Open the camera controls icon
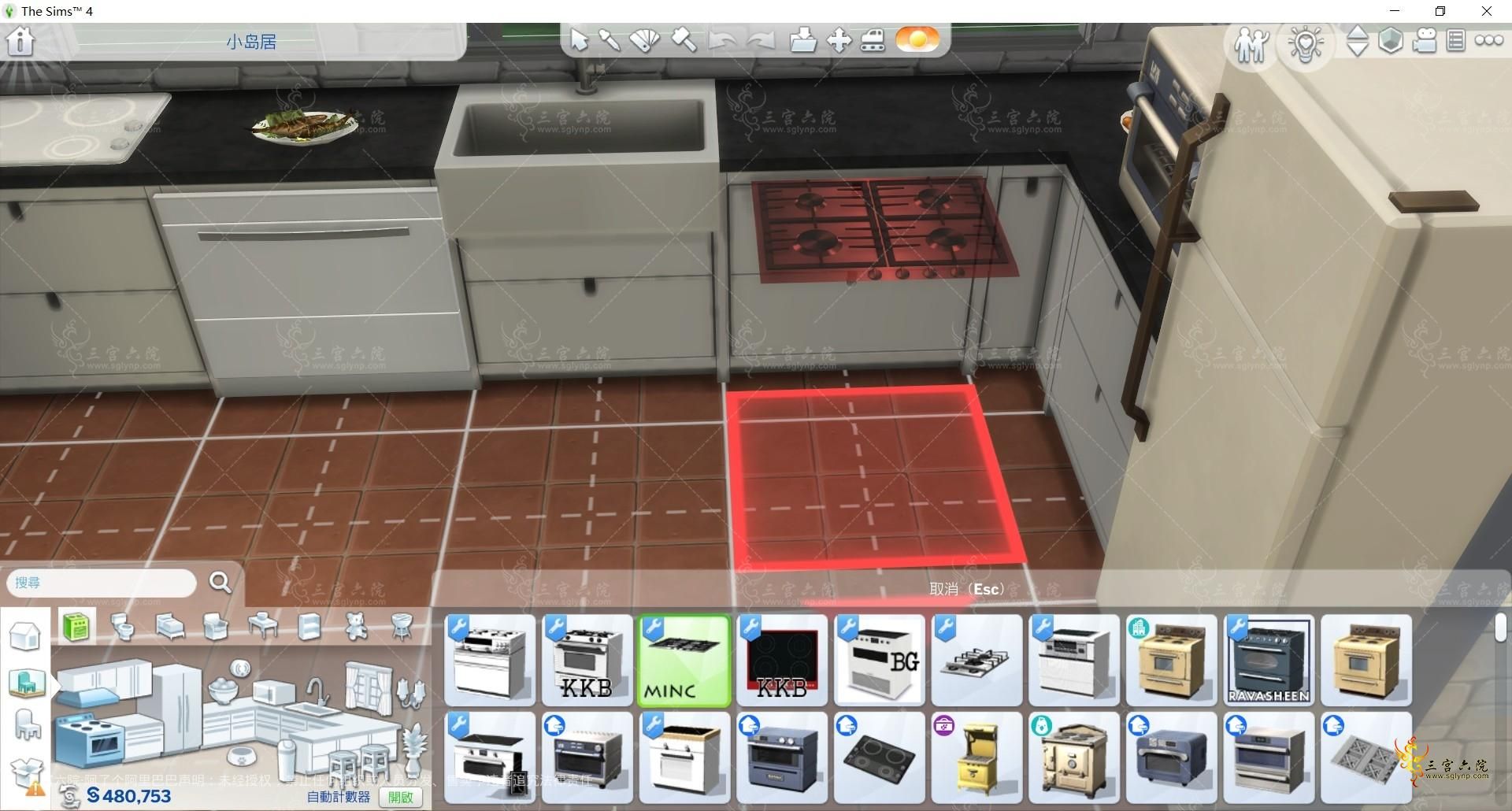 pyautogui.click(x=1425, y=41)
